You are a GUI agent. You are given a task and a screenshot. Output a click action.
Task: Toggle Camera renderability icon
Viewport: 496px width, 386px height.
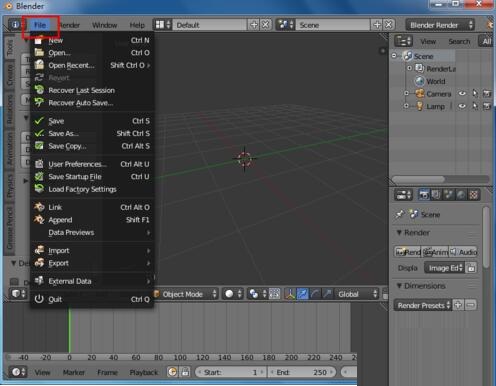[487, 94]
